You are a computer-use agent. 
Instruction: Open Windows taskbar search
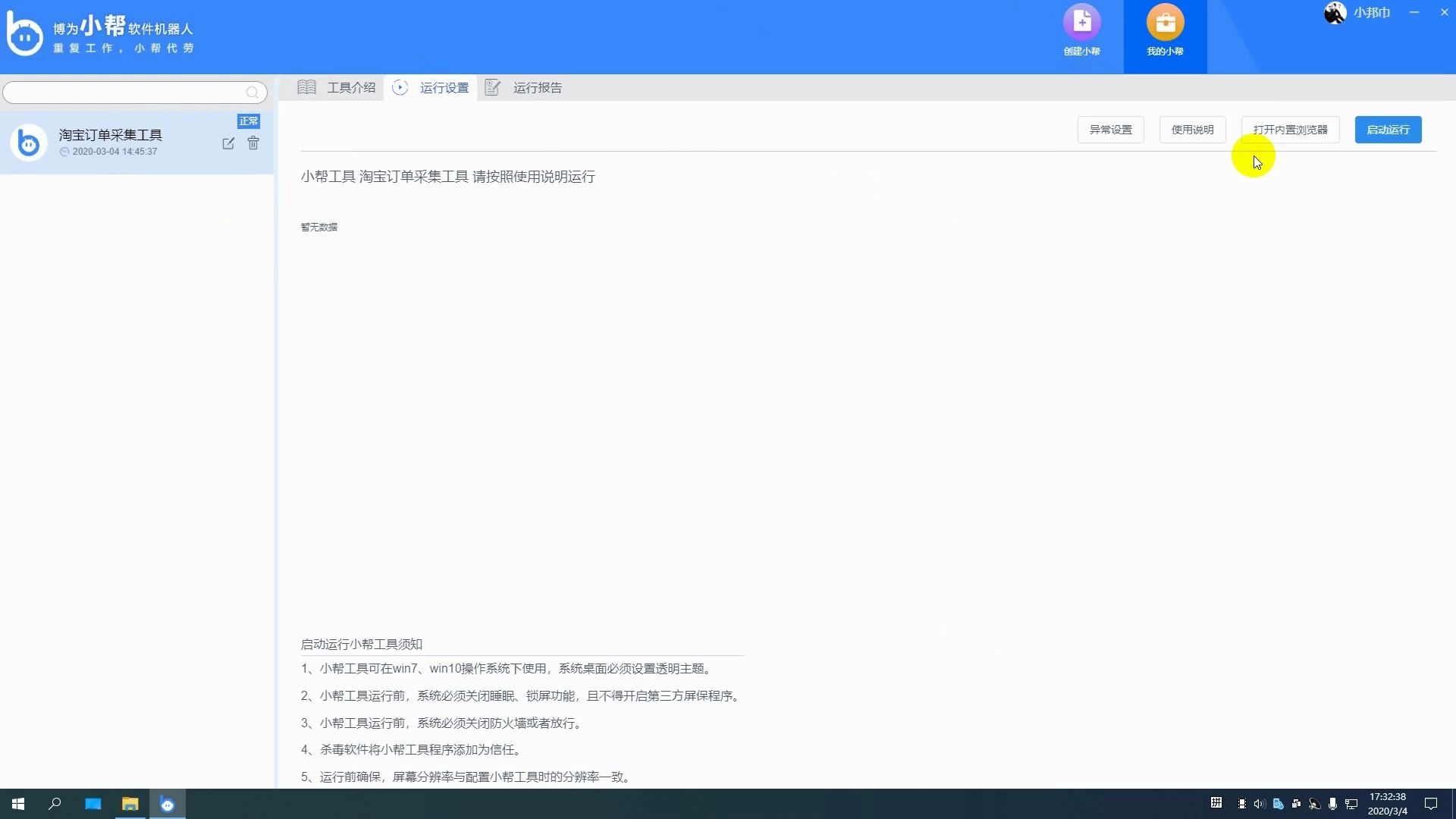coord(55,804)
